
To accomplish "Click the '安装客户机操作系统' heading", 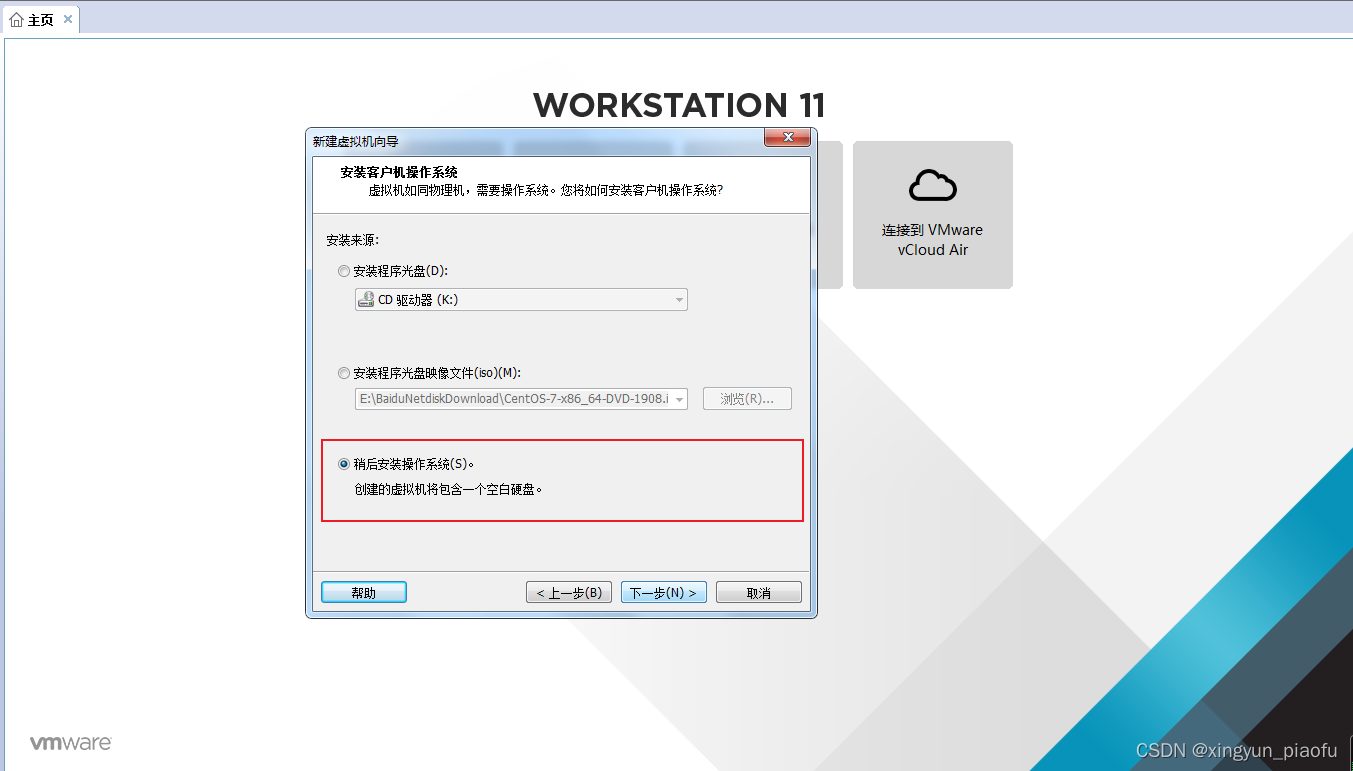I will pyautogui.click(x=399, y=173).
